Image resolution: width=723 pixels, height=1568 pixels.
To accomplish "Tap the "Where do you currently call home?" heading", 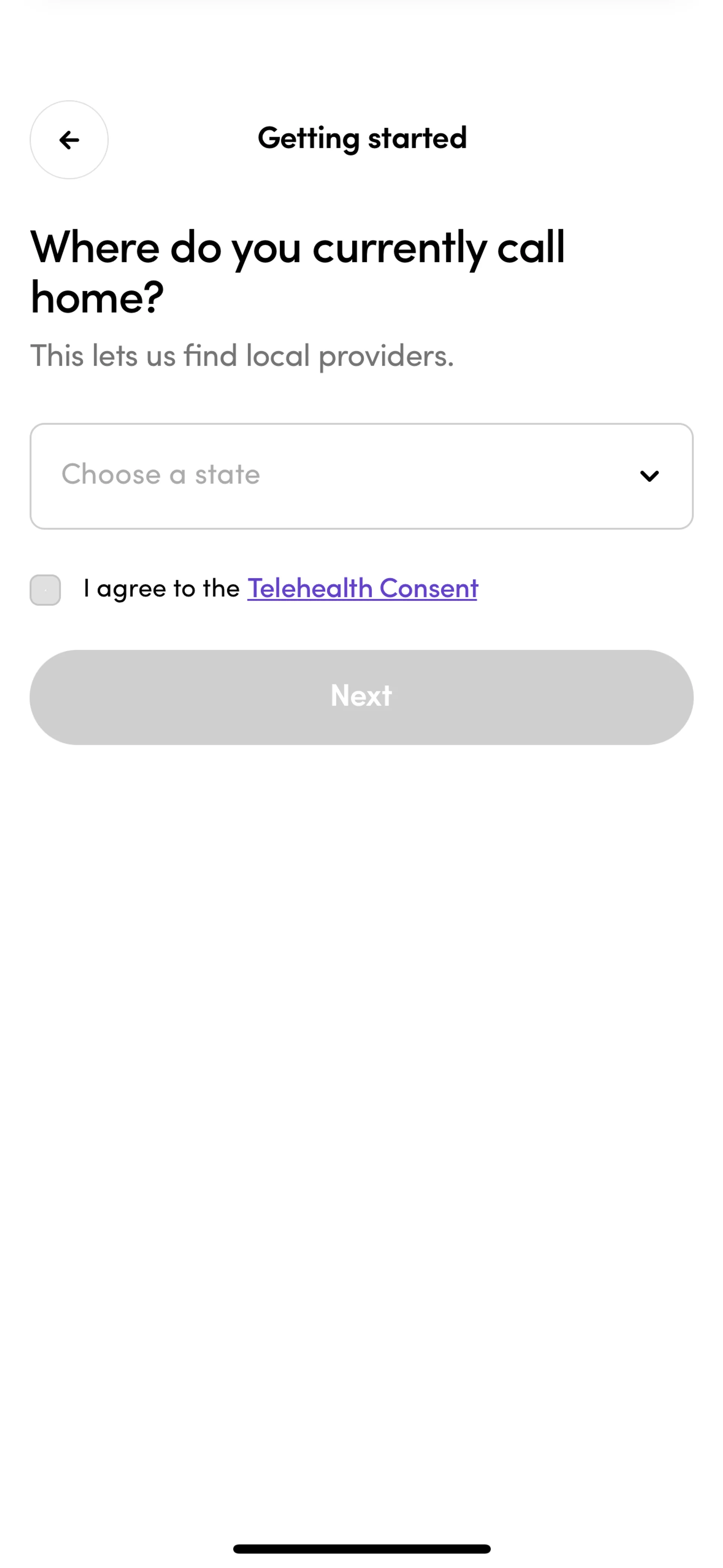I will coord(297,272).
